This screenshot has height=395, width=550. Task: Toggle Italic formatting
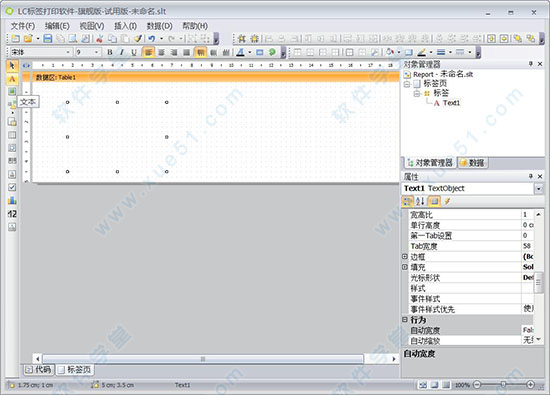tap(122, 52)
